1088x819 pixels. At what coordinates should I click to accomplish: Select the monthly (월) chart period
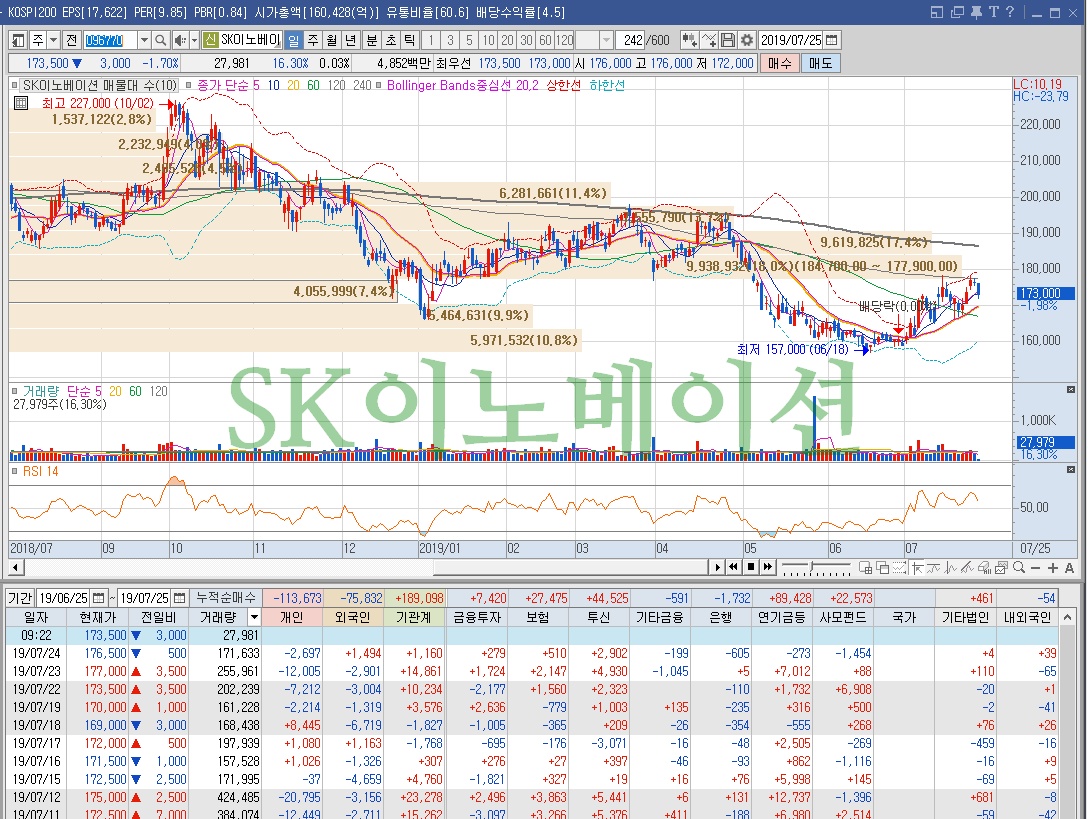point(332,40)
